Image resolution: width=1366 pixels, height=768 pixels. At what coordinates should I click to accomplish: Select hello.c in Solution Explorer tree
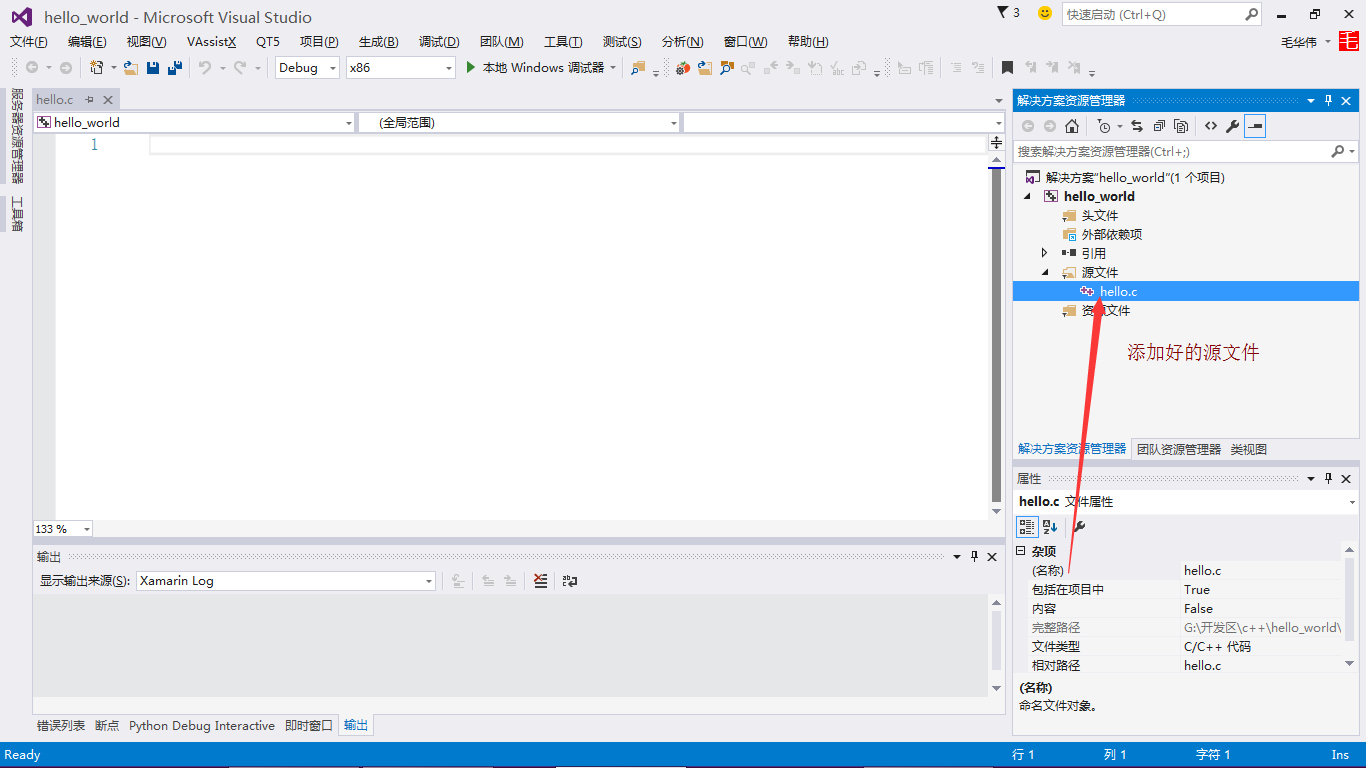pos(1118,291)
